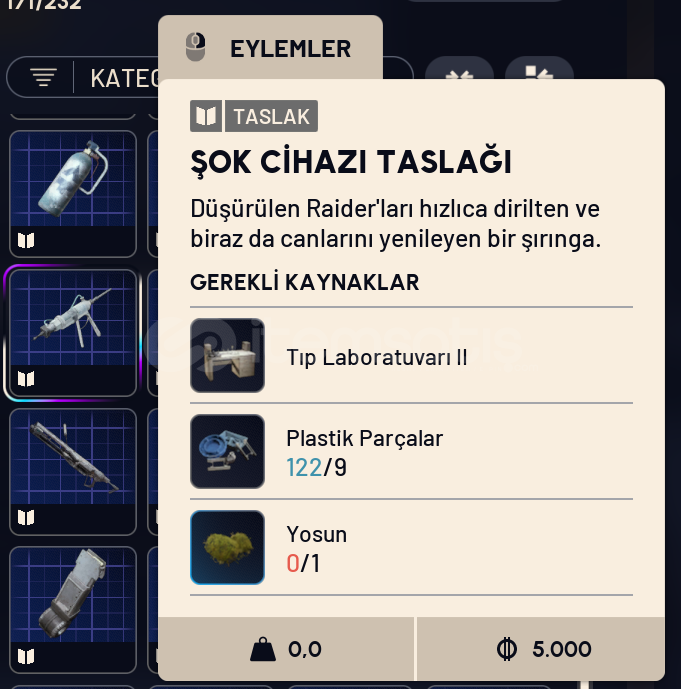The height and width of the screenshot is (689, 681).
Task: Click the TASLAK label tag
Action: 272,116
